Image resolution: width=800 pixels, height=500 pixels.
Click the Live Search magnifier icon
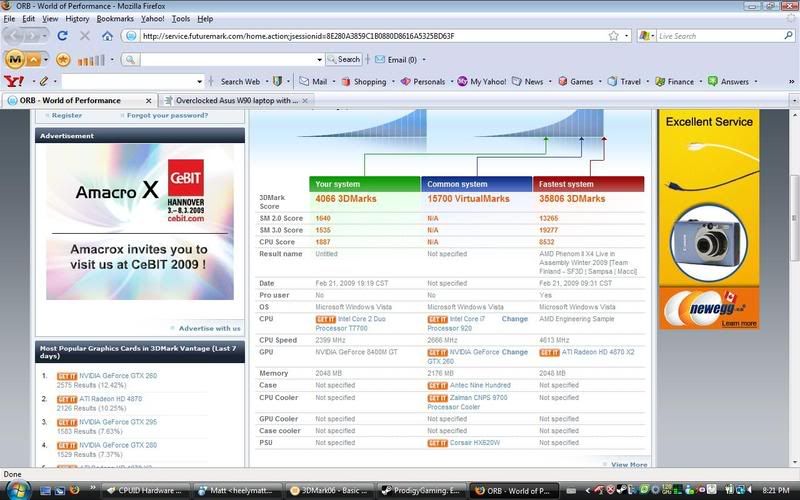point(788,36)
